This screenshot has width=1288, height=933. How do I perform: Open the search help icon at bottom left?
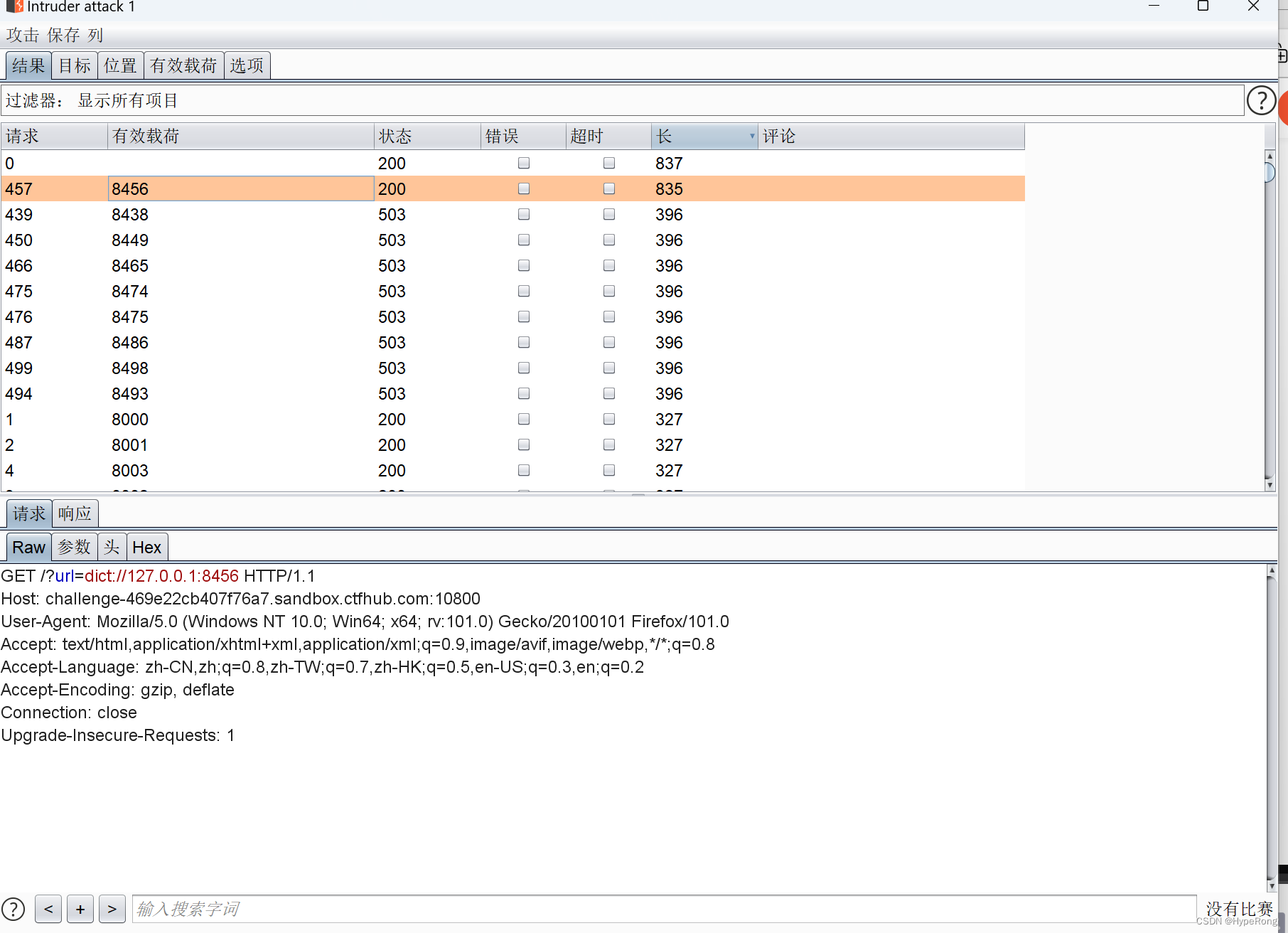[x=14, y=909]
